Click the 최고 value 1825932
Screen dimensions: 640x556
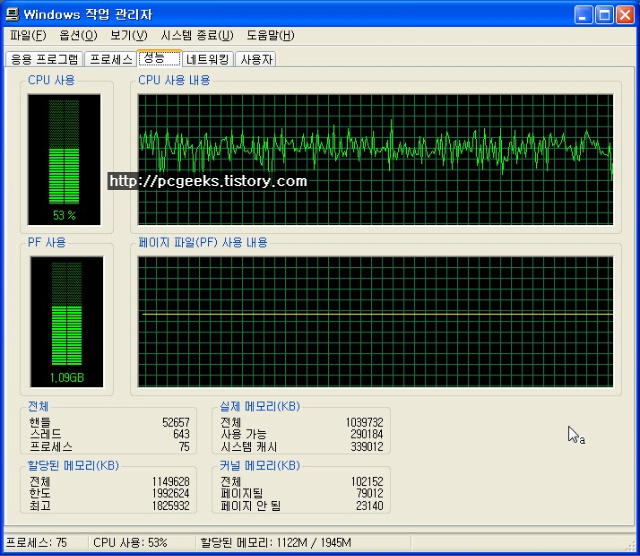click(x=171, y=506)
